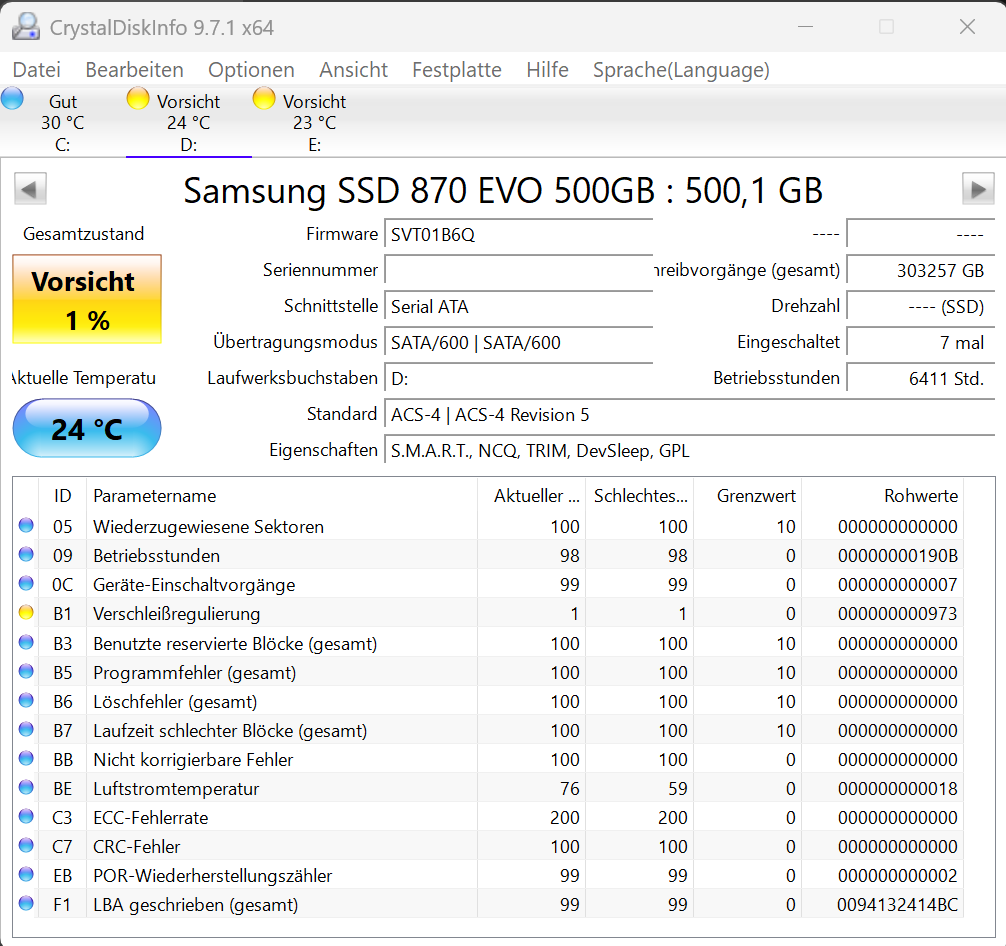Click Standard field ACS-4 Revision 5
The width and height of the screenshot is (1006, 946).
pos(690,415)
